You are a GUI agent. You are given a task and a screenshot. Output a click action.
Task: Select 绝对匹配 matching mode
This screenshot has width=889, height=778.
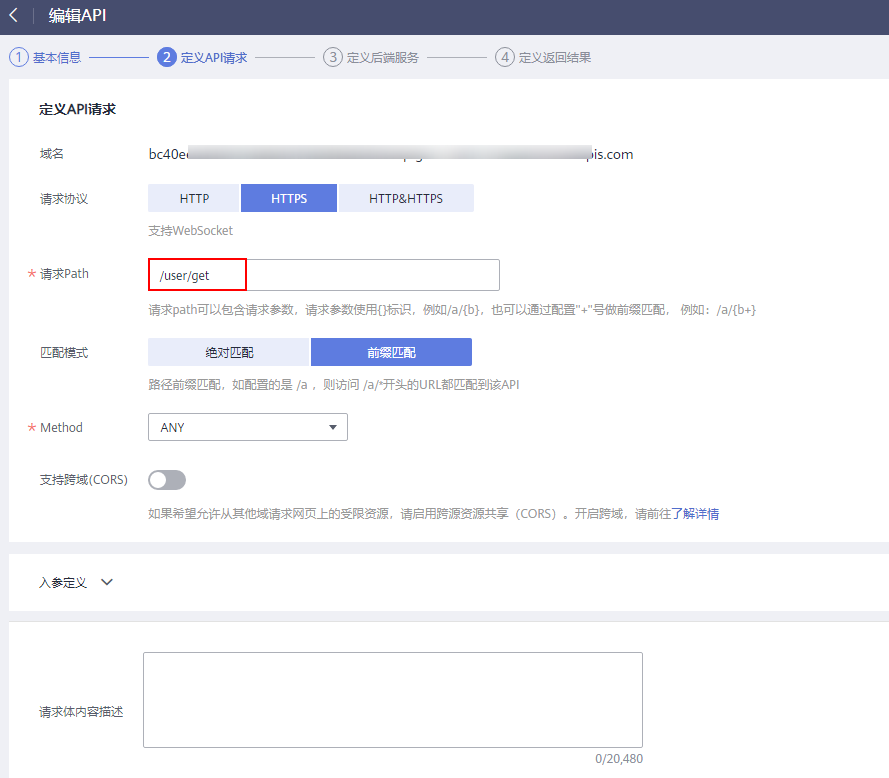[229, 352]
